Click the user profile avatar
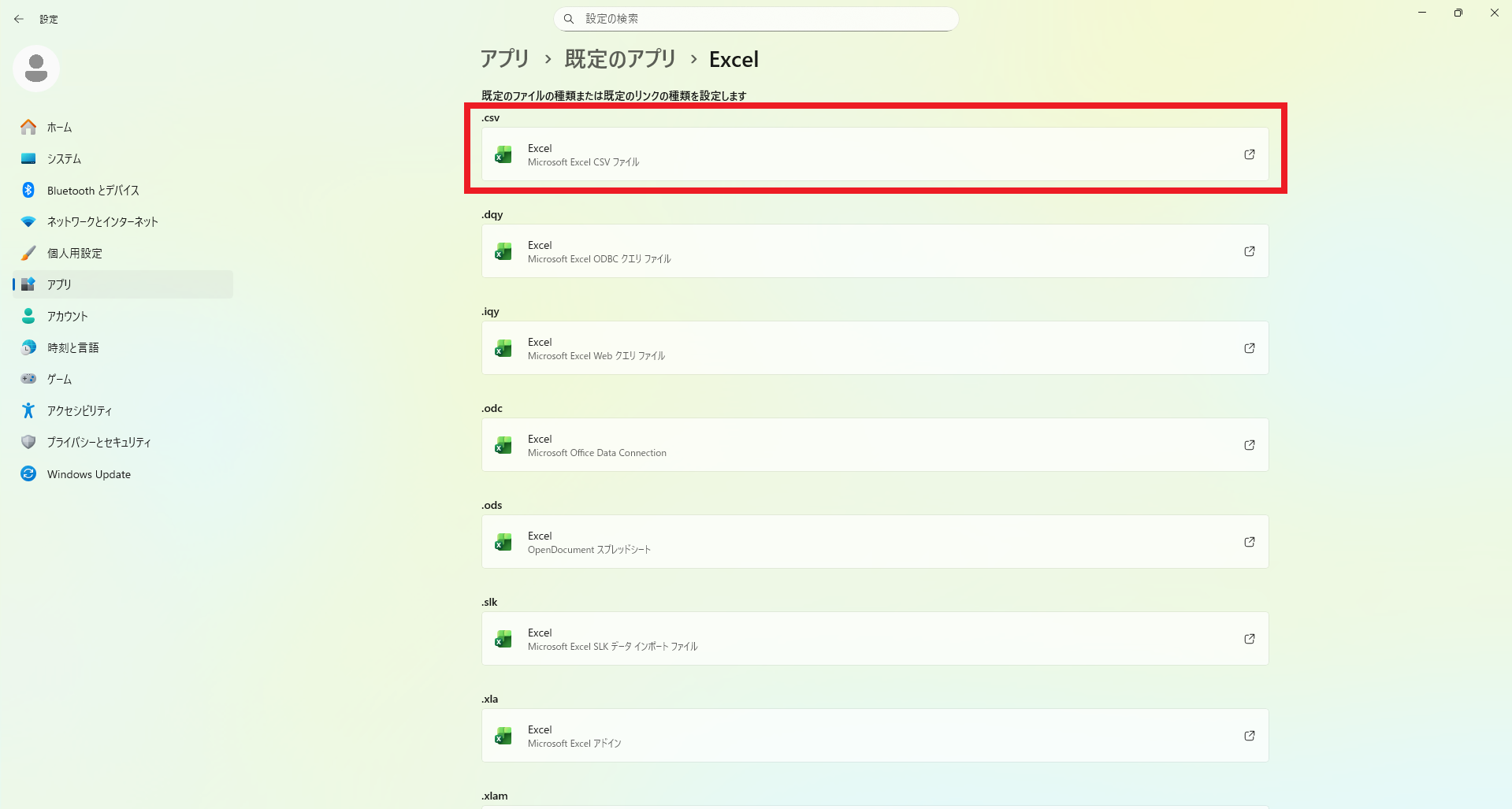Screen dimensions: 1512x809 pos(36,69)
